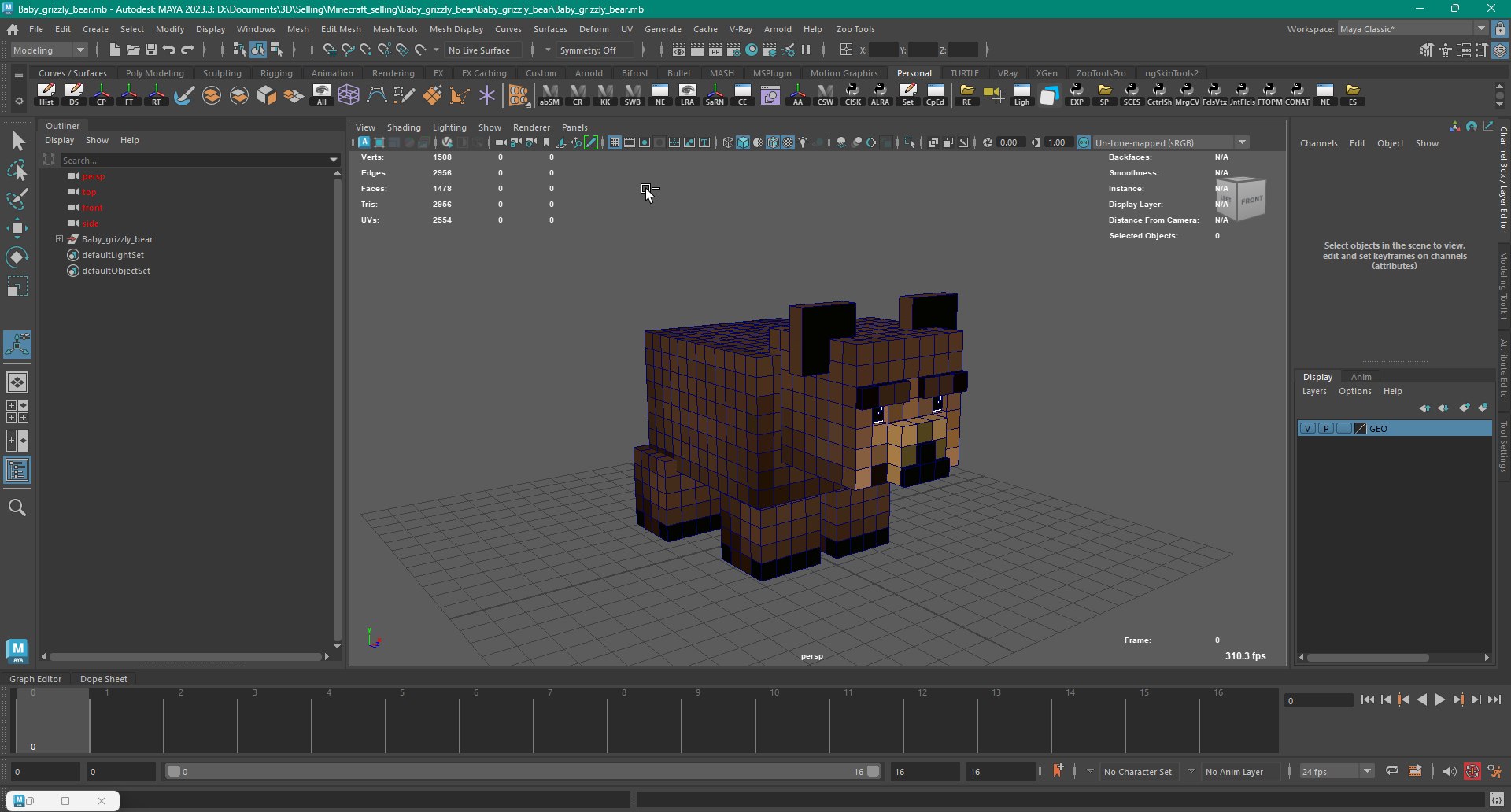The image size is (1511, 812).
Task: Click Layers menu in layer editor
Action: pos(1314,391)
